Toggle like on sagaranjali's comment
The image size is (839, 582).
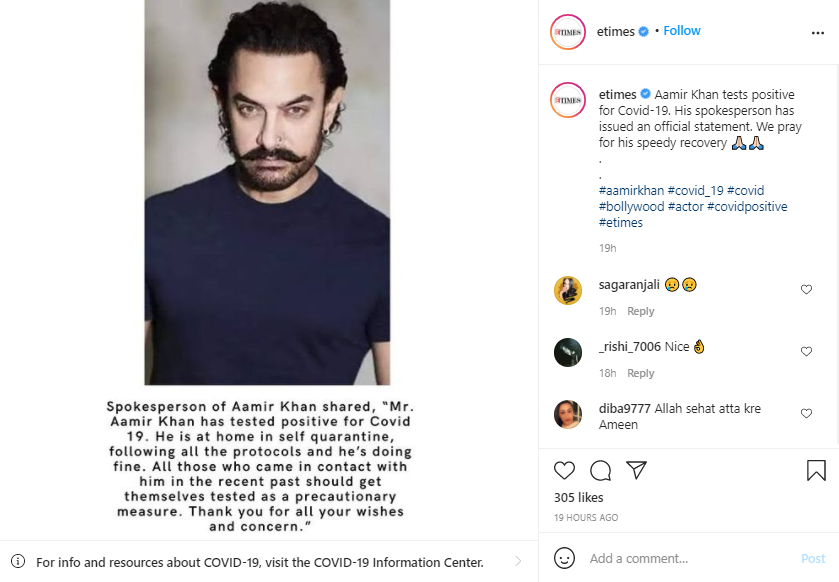coord(806,289)
